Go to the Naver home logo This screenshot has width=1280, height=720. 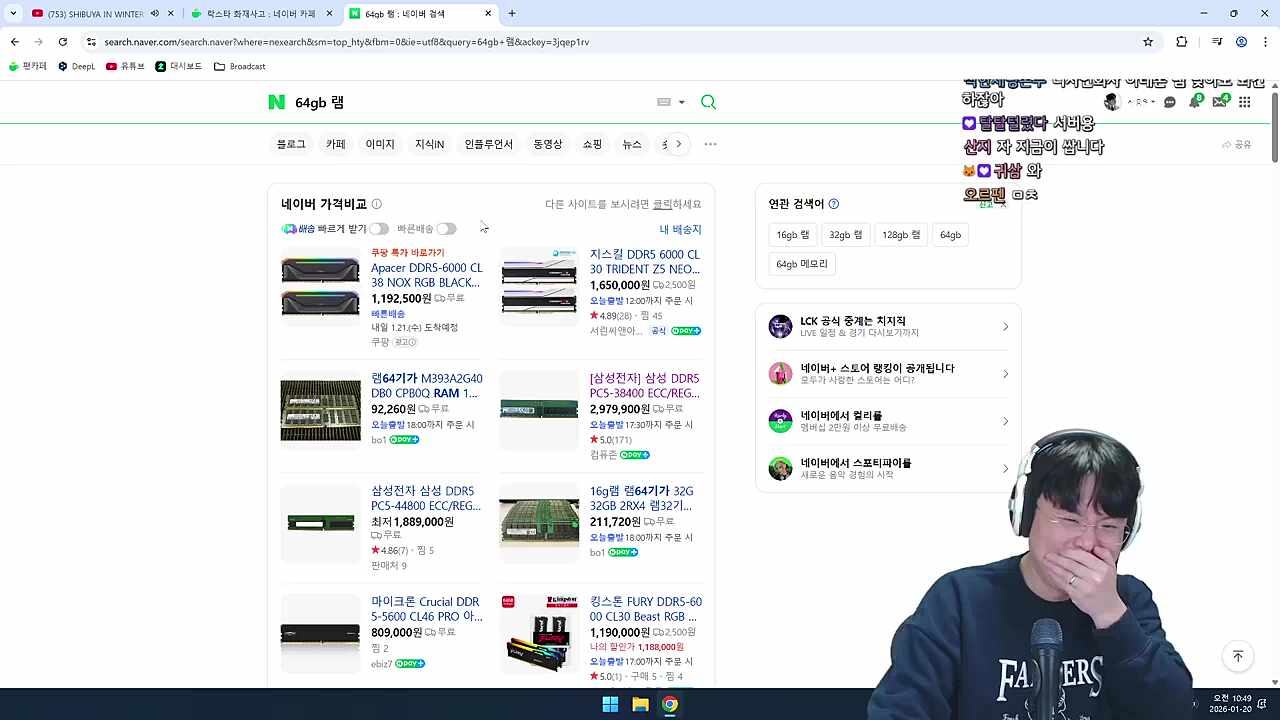click(x=277, y=102)
